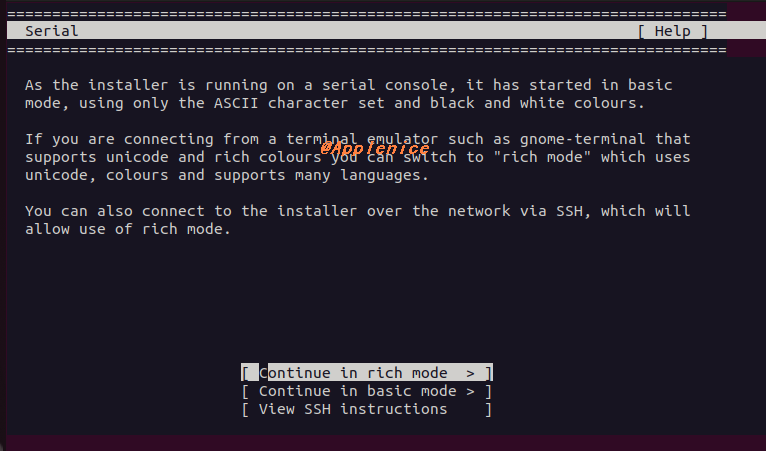Click the equals-sign separator above Serial
This screenshot has height=451, width=766.
coord(367,14)
